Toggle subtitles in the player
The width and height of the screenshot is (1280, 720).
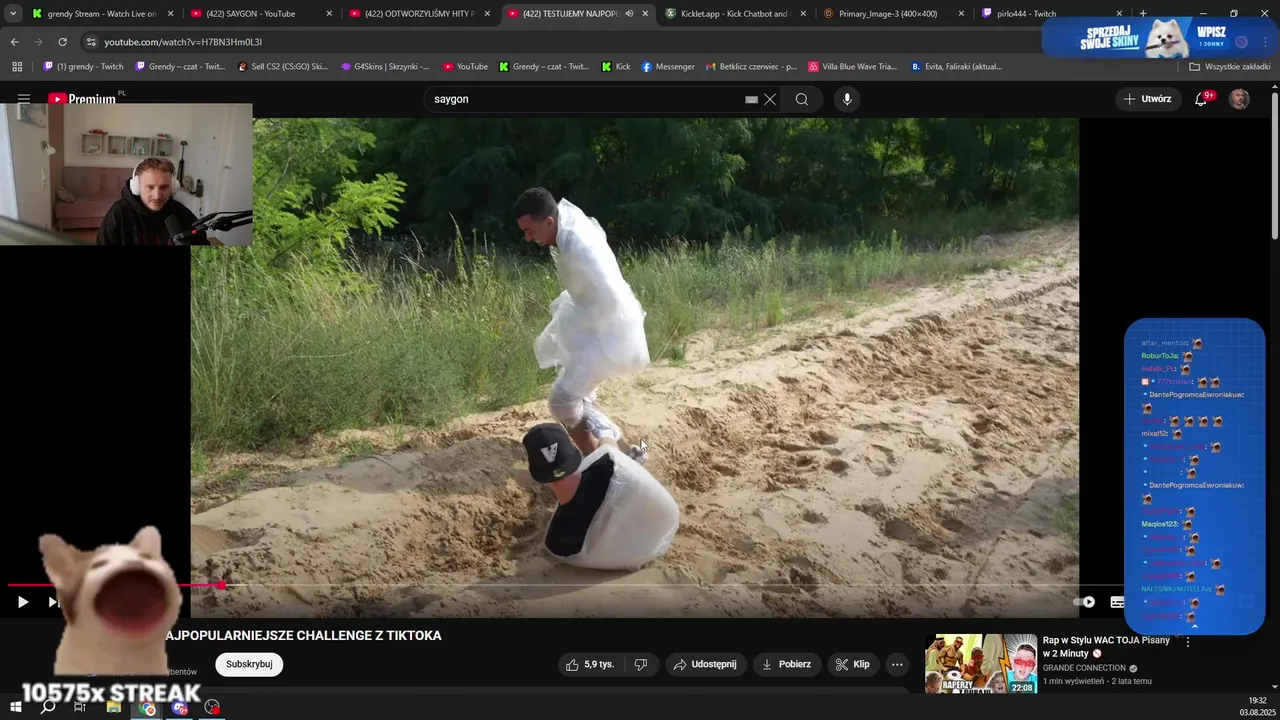click(1117, 602)
